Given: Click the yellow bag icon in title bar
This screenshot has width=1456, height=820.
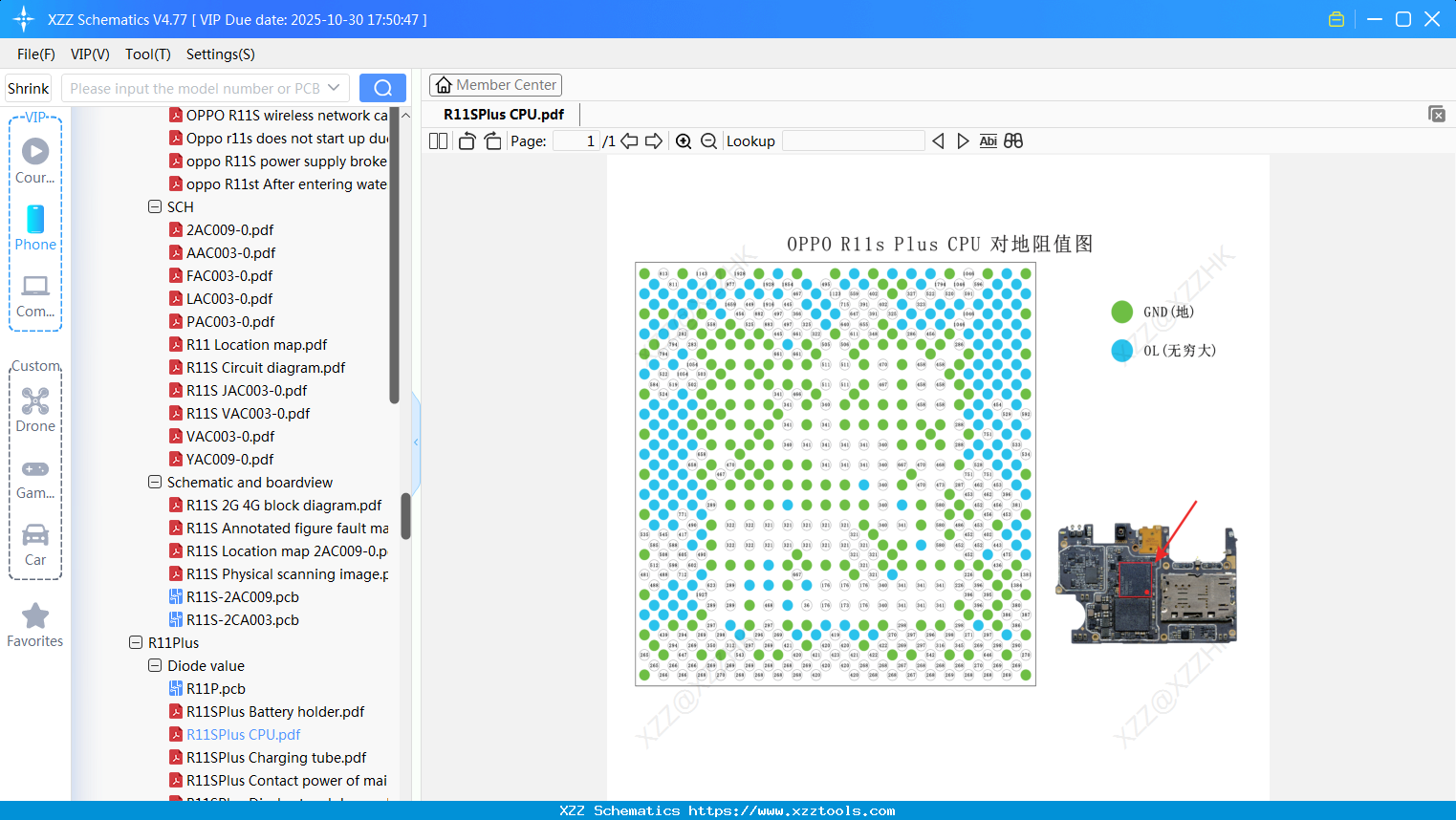Looking at the screenshot, I should click(x=1336, y=19).
